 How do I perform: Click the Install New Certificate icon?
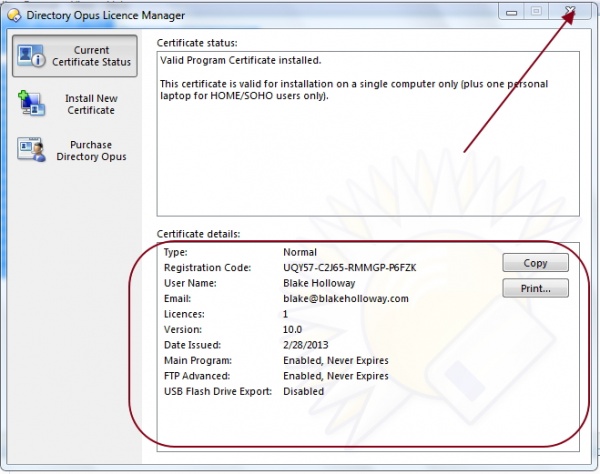31,103
